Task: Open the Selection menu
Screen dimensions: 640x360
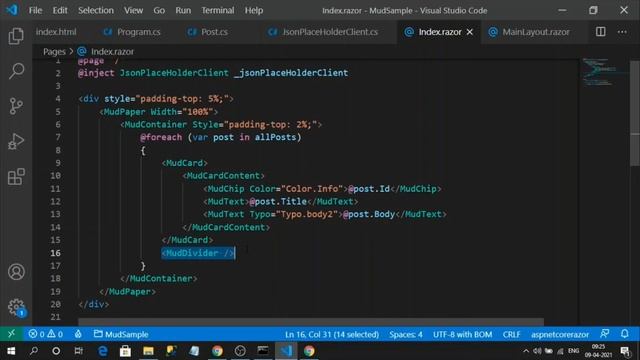Action: coord(96,10)
